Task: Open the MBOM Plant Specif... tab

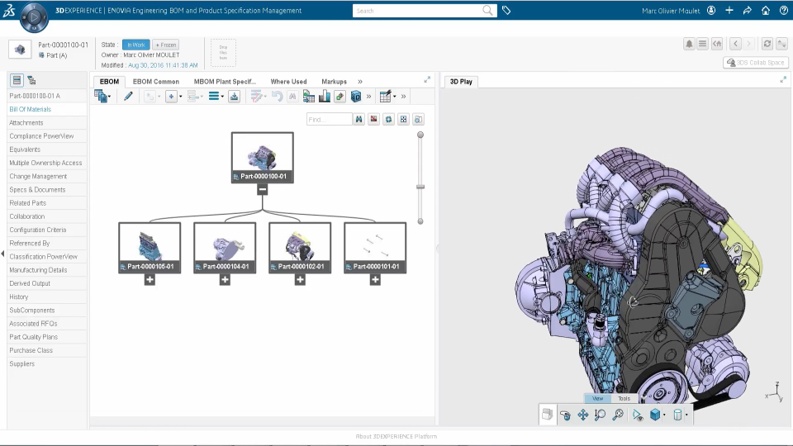Action: [x=225, y=81]
